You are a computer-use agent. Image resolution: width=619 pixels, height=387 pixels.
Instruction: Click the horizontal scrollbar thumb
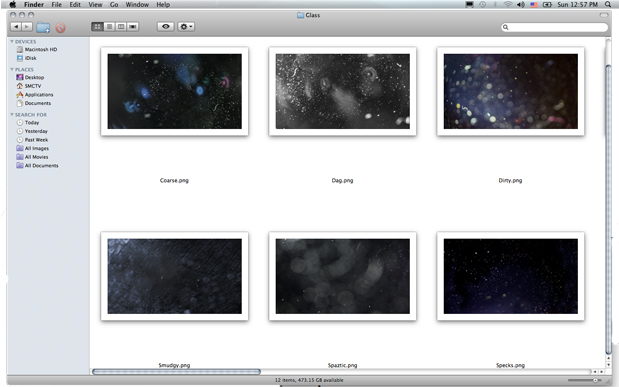(176, 372)
